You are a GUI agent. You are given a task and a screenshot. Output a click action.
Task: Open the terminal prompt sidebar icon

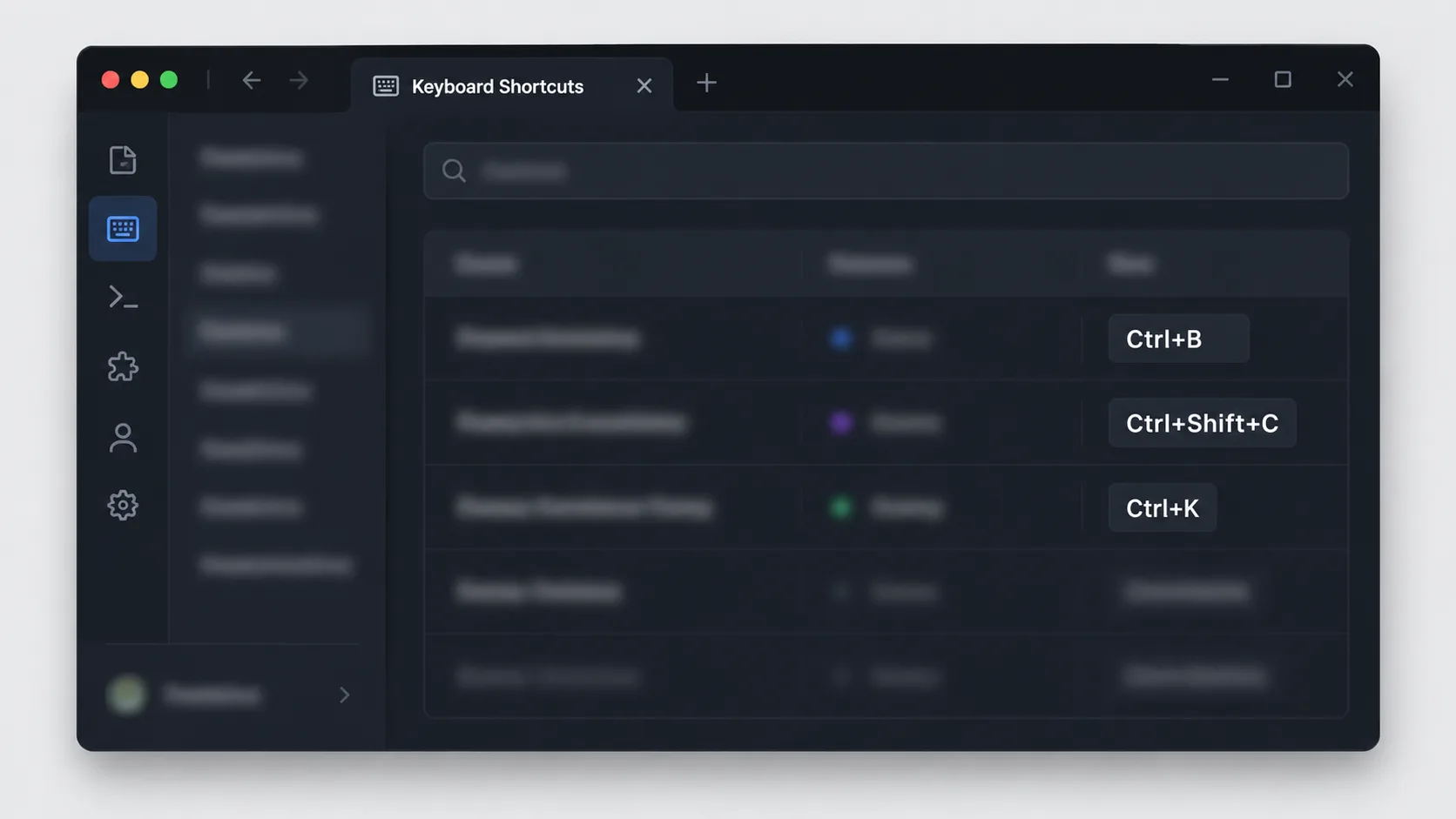pyautogui.click(x=123, y=298)
